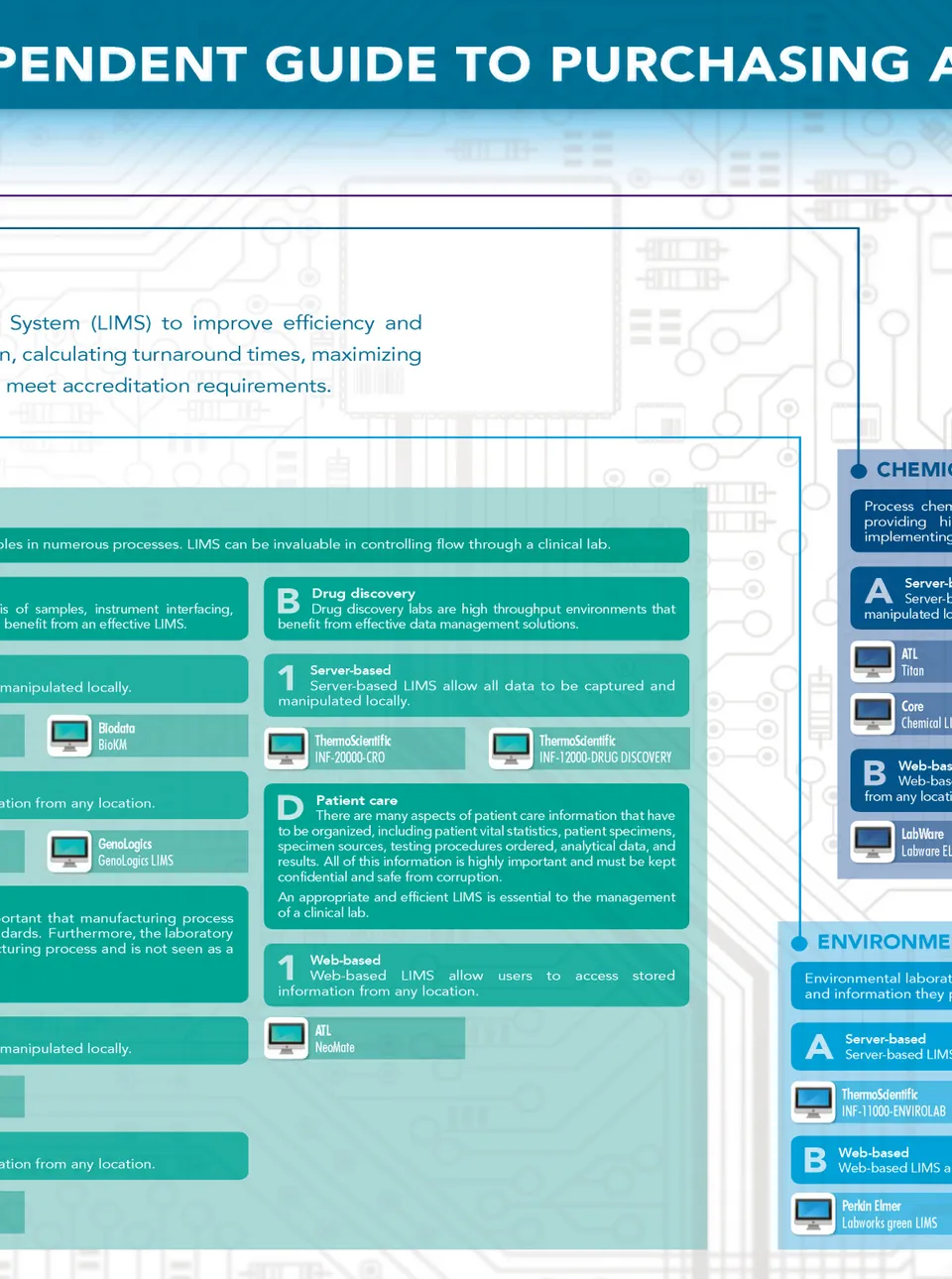Open the Patient care section heading
Image resolution: width=952 pixels, height=1279 pixels.
356,800
